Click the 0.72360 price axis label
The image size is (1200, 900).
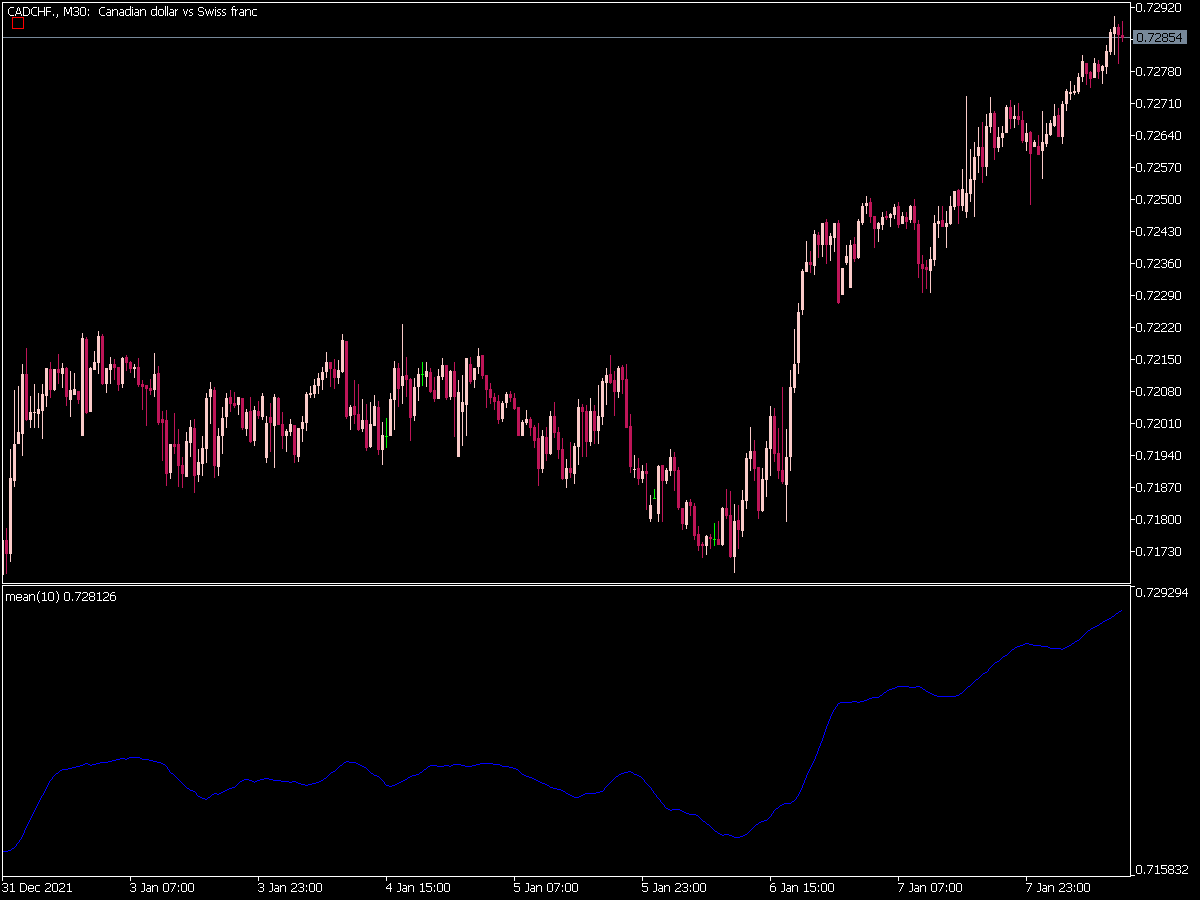click(1160, 263)
